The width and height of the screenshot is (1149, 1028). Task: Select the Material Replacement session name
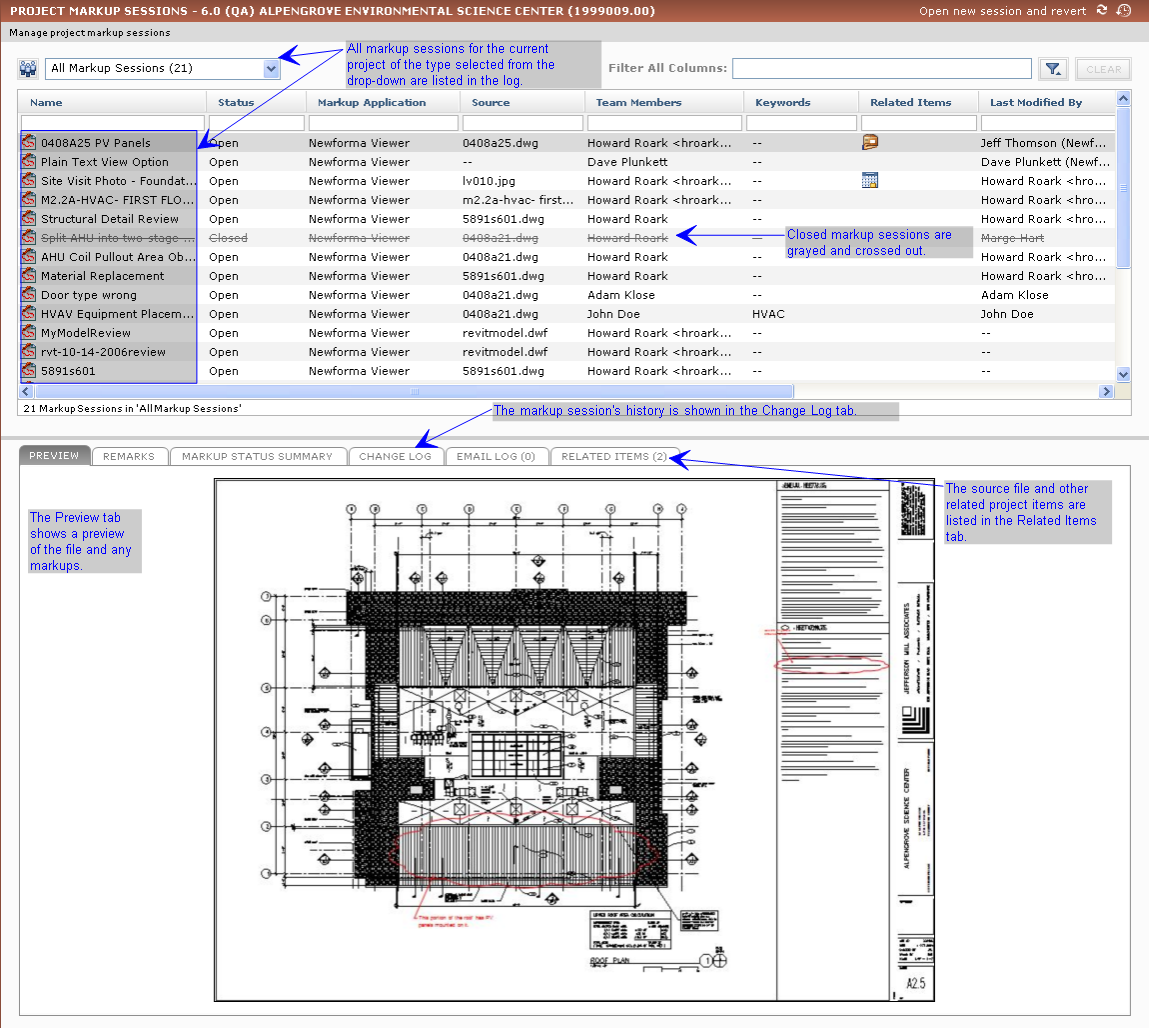point(103,276)
